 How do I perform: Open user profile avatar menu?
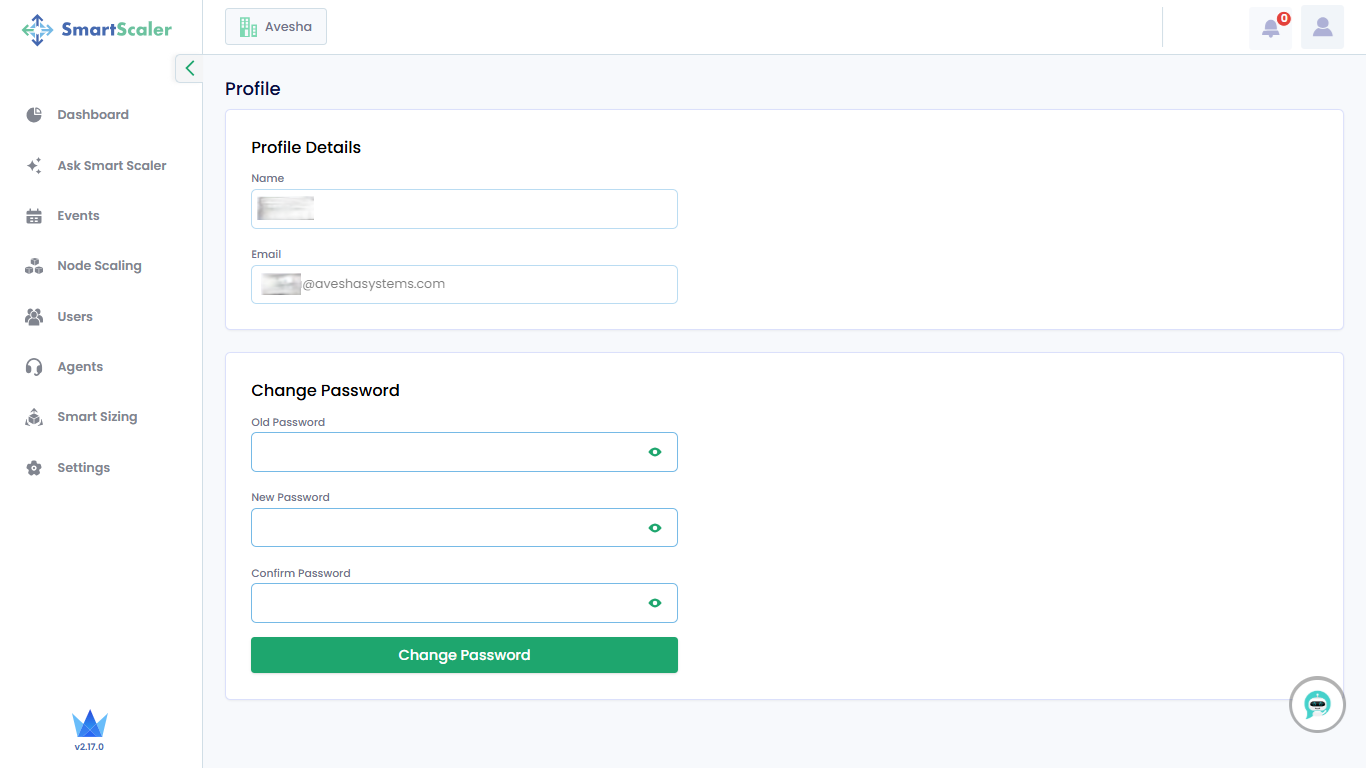click(1322, 27)
